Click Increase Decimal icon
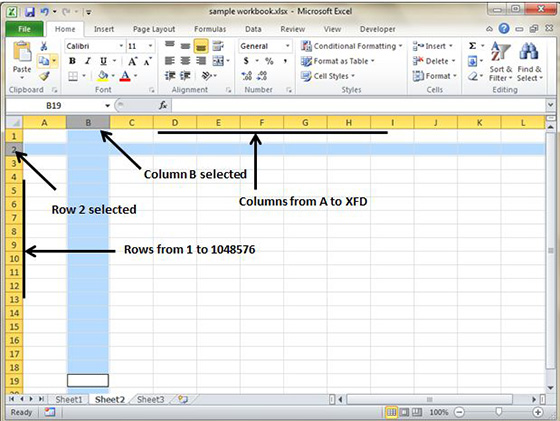Viewport: 560px width, 421px height. pyautogui.click(x=247, y=76)
